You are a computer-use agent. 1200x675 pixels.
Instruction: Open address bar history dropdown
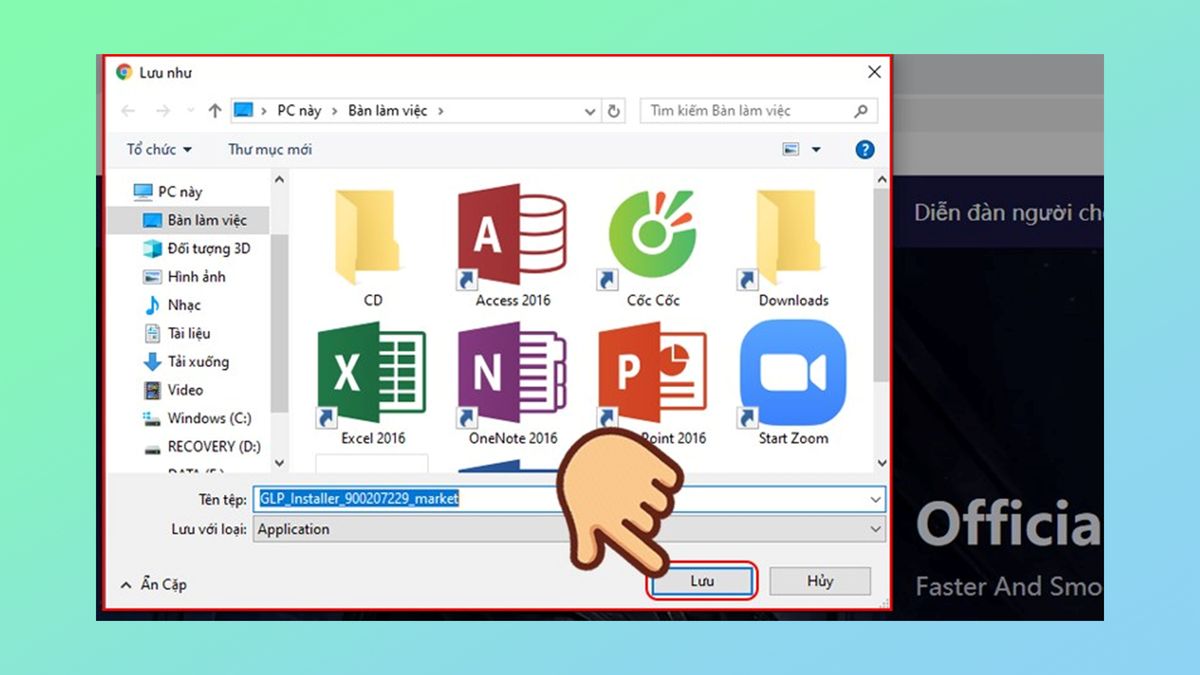pos(590,111)
